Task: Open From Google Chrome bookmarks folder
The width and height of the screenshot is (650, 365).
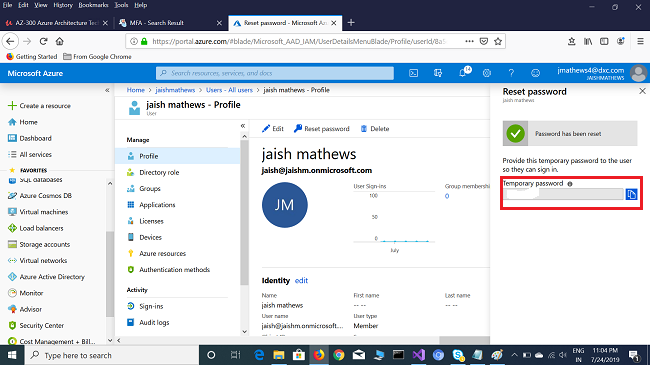Action: tap(97, 56)
